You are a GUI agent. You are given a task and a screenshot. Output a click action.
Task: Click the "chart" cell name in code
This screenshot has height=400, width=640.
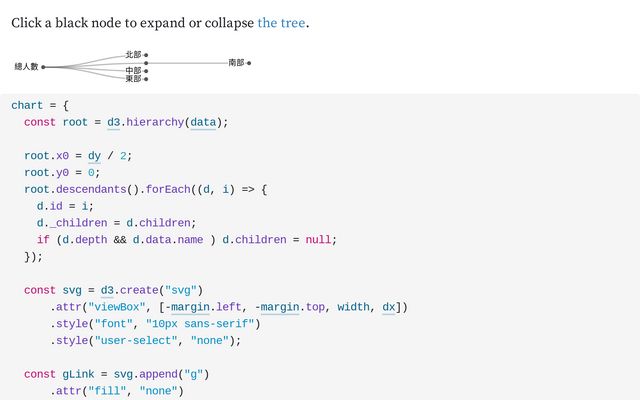[x=27, y=105]
